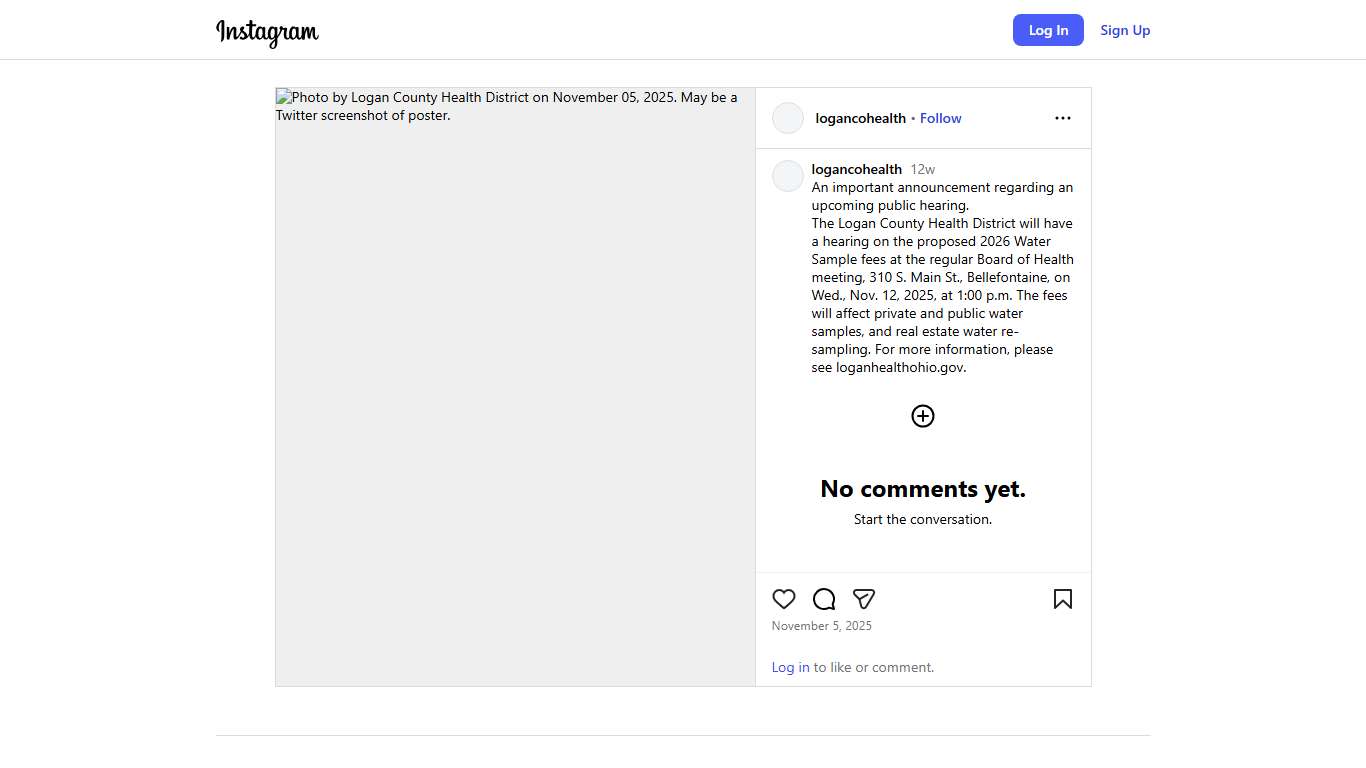Open the three-dot more options menu
Screen dimensions: 1366x768
(x=1062, y=118)
